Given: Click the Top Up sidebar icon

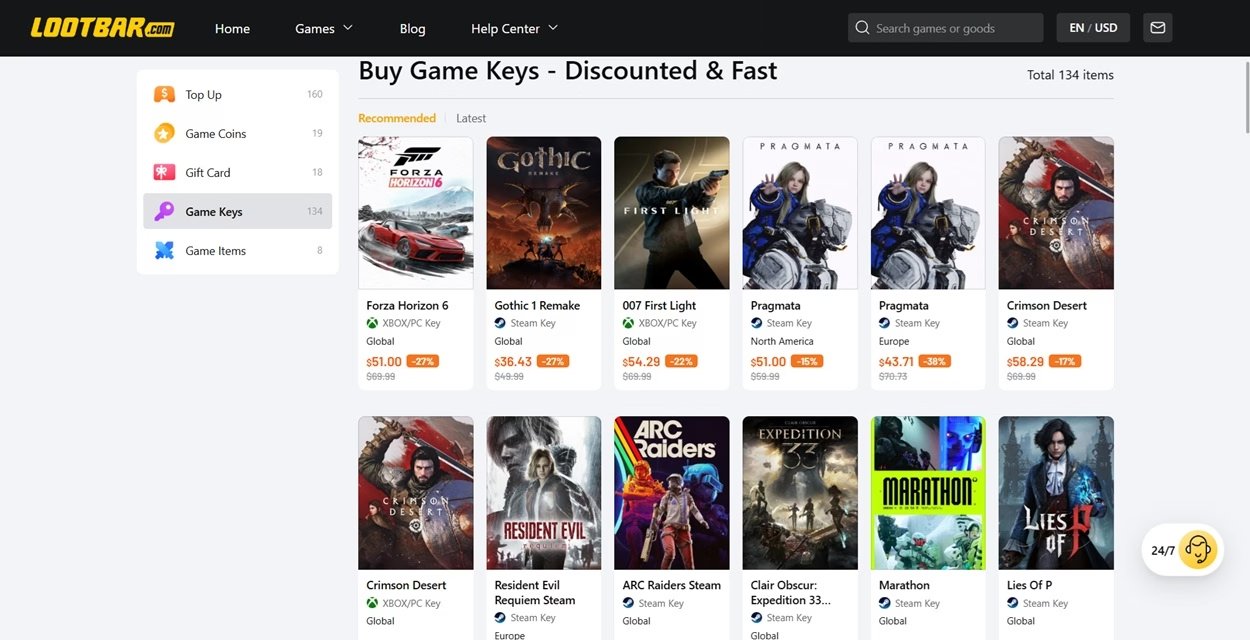Looking at the screenshot, I should click(x=164, y=94).
